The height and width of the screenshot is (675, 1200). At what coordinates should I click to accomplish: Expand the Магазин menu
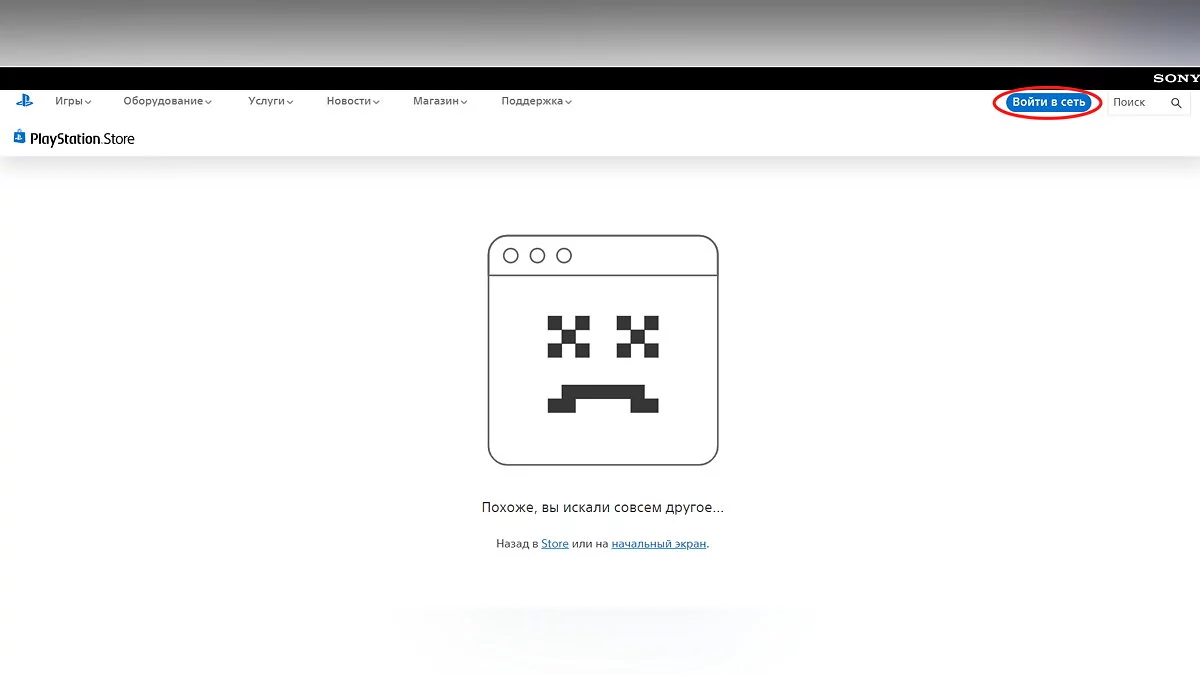pyautogui.click(x=440, y=101)
